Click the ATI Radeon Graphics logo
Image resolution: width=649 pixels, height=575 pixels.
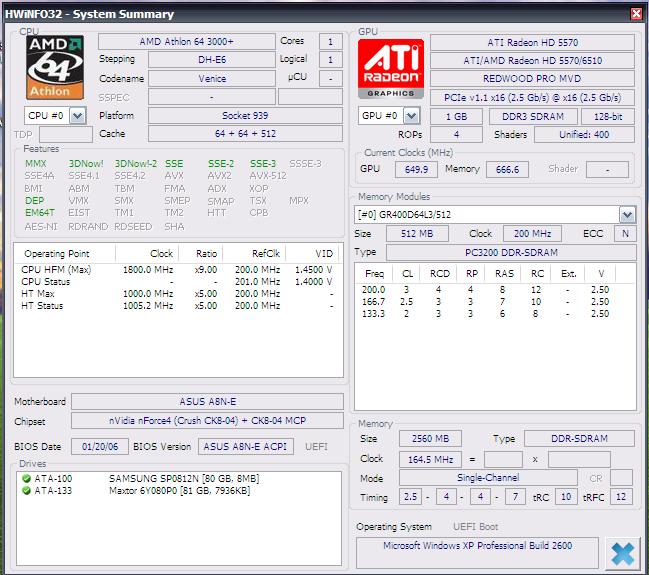click(x=391, y=69)
